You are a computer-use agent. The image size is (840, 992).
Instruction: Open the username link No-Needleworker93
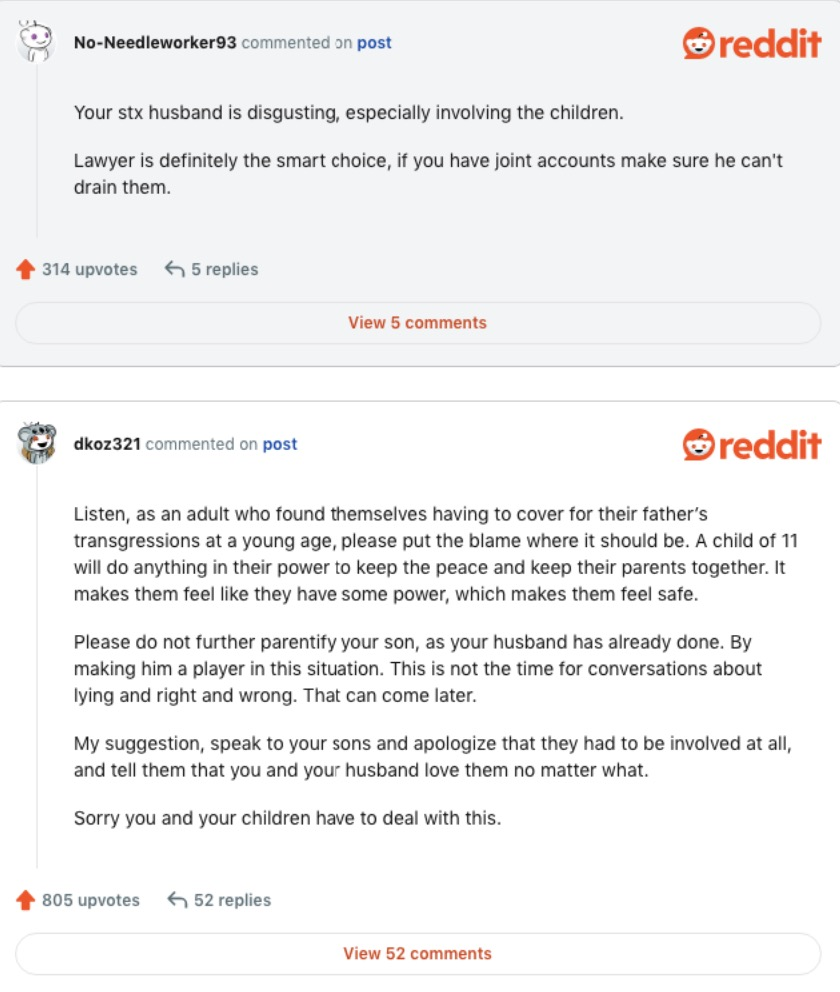[155, 43]
